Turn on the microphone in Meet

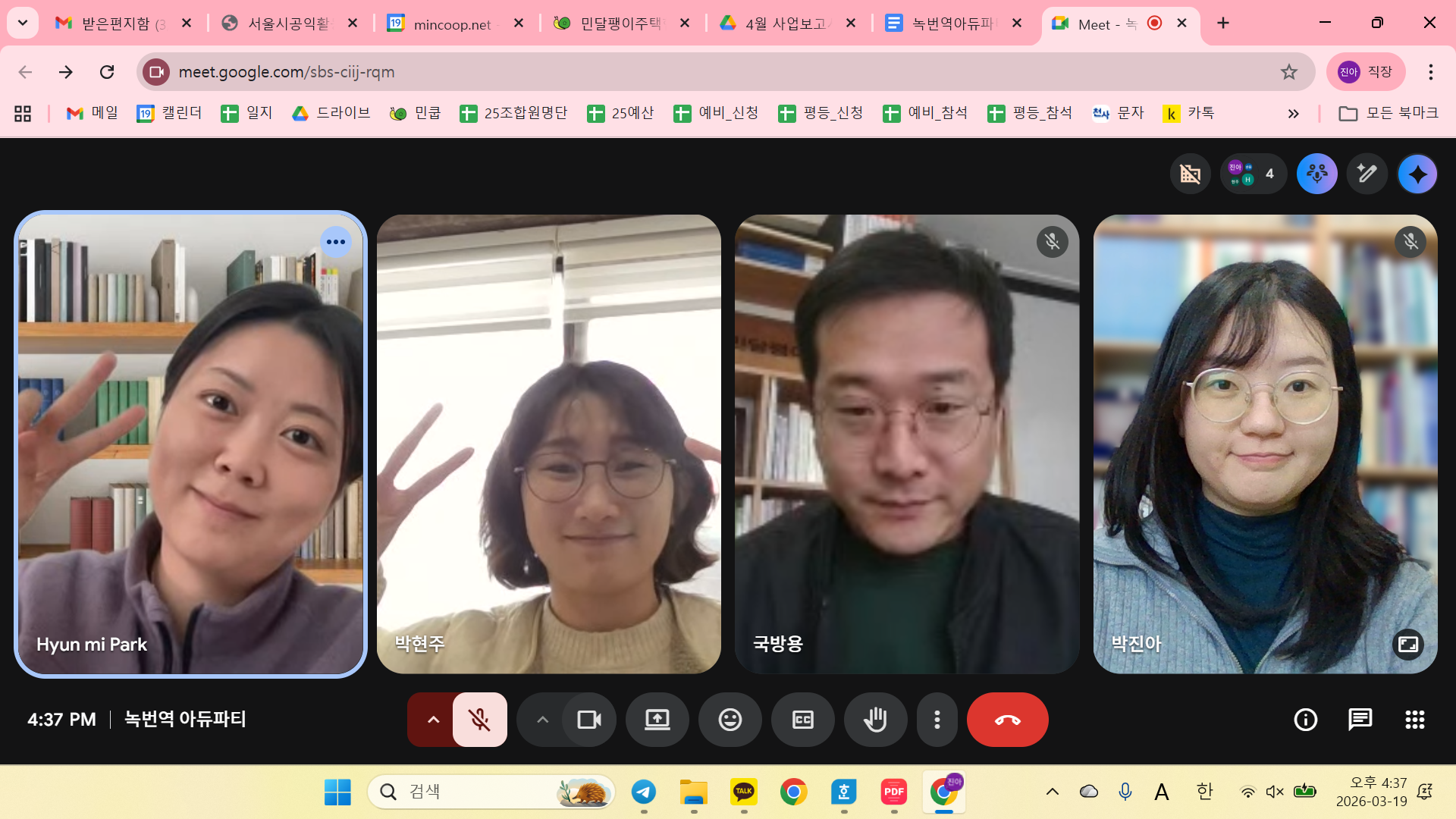click(479, 720)
